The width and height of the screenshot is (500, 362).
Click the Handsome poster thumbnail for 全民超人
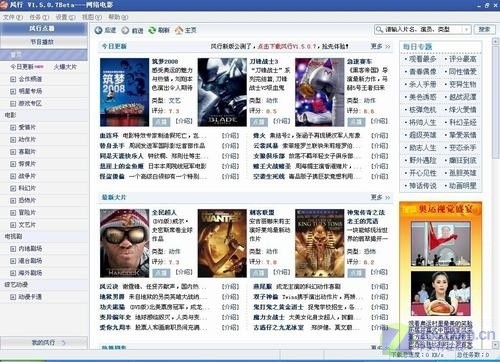point(124,243)
